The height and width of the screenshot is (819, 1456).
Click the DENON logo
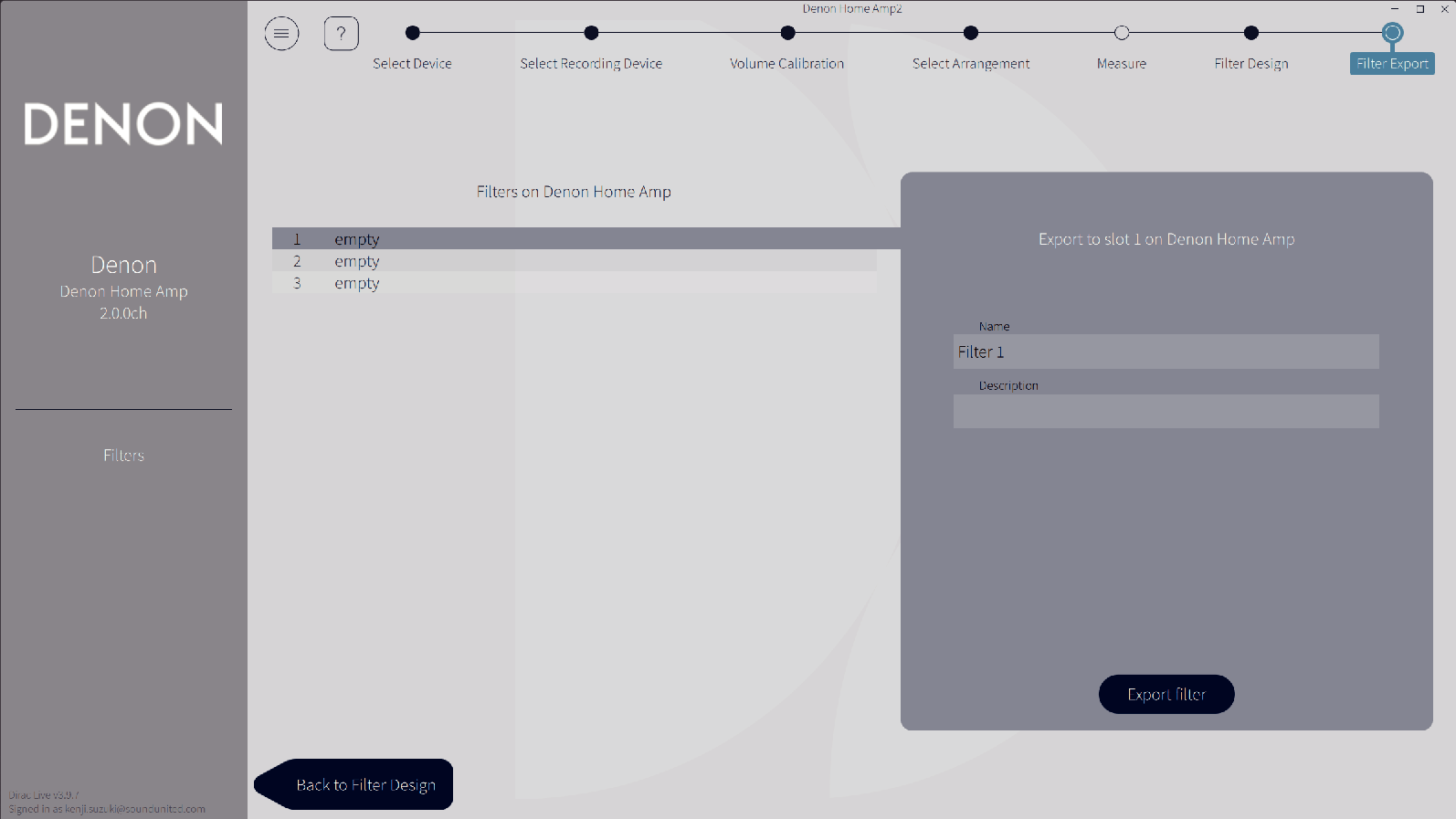click(123, 124)
